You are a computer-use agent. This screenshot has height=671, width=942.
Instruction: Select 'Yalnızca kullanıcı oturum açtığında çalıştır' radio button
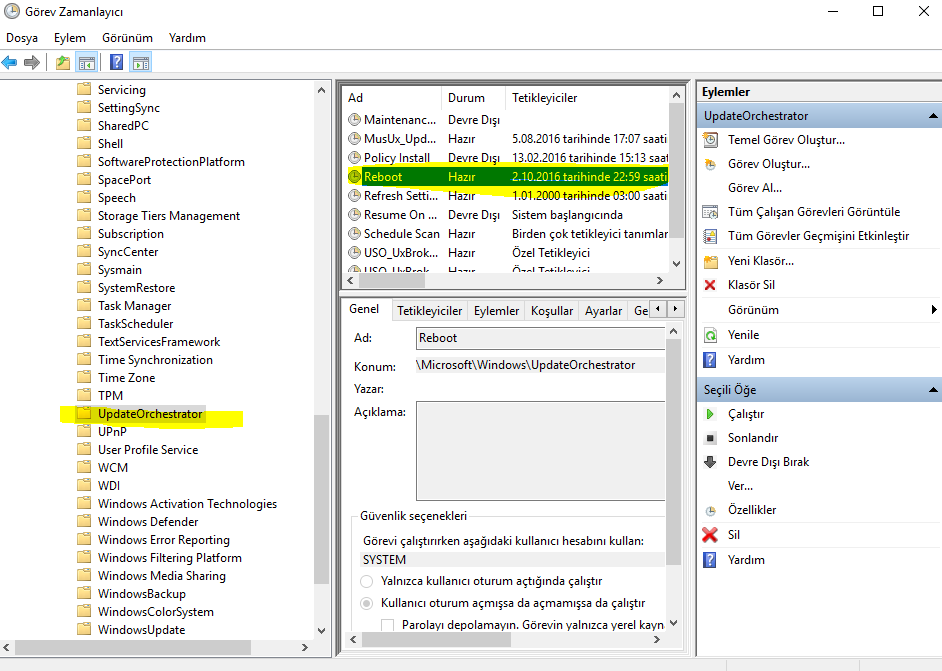(367, 581)
